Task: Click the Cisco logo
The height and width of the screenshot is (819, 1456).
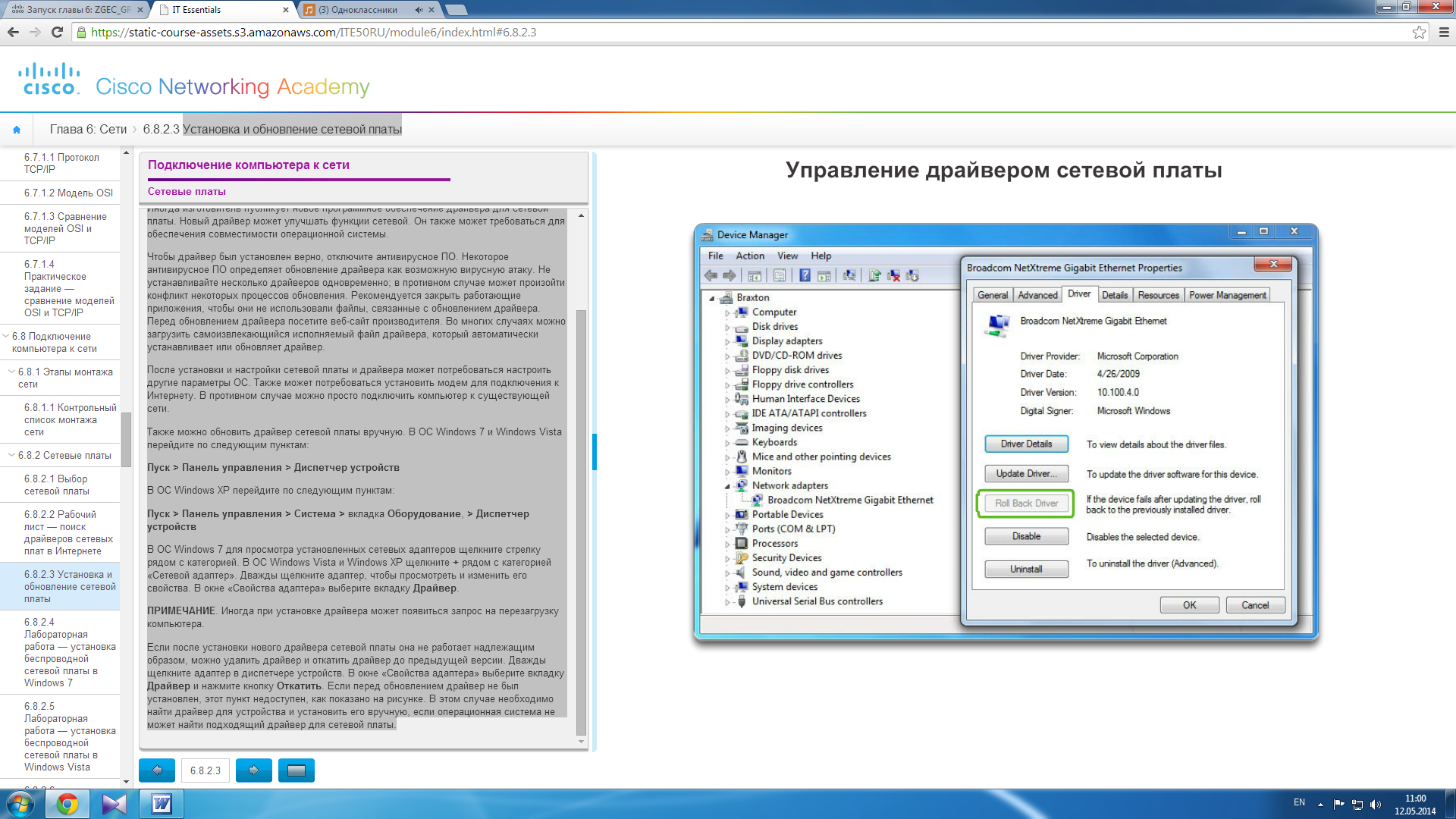Action: click(49, 79)
